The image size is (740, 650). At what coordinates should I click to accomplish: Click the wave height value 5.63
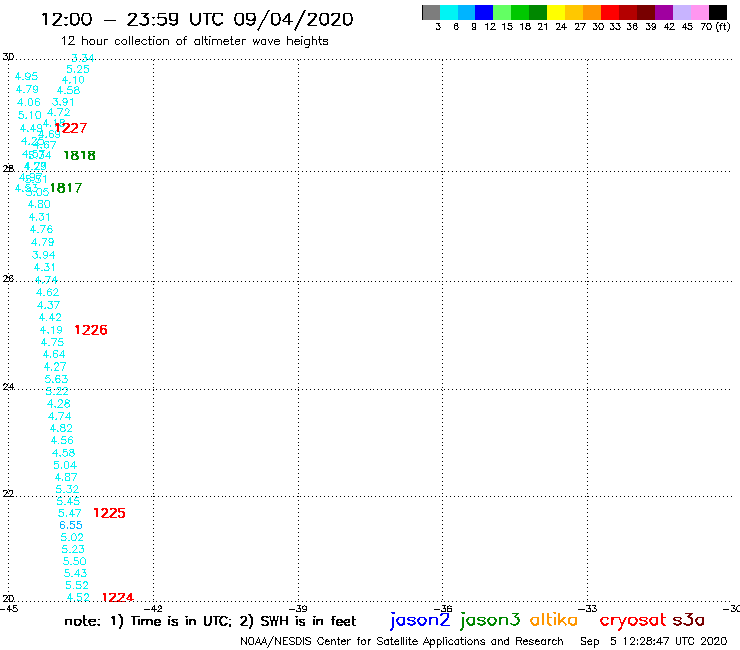click(56, 379)
